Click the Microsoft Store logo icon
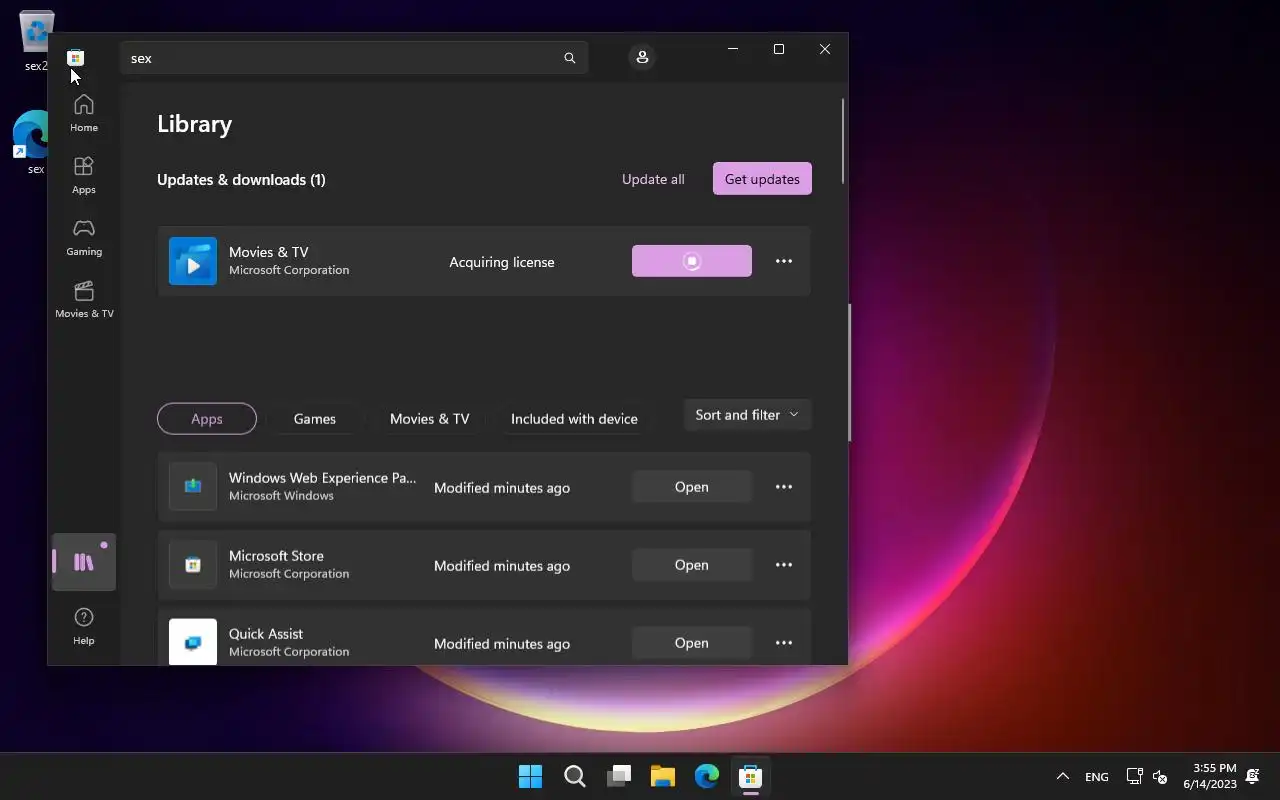This screenshot has width=1280, height=800. click(x=75, y=58)
